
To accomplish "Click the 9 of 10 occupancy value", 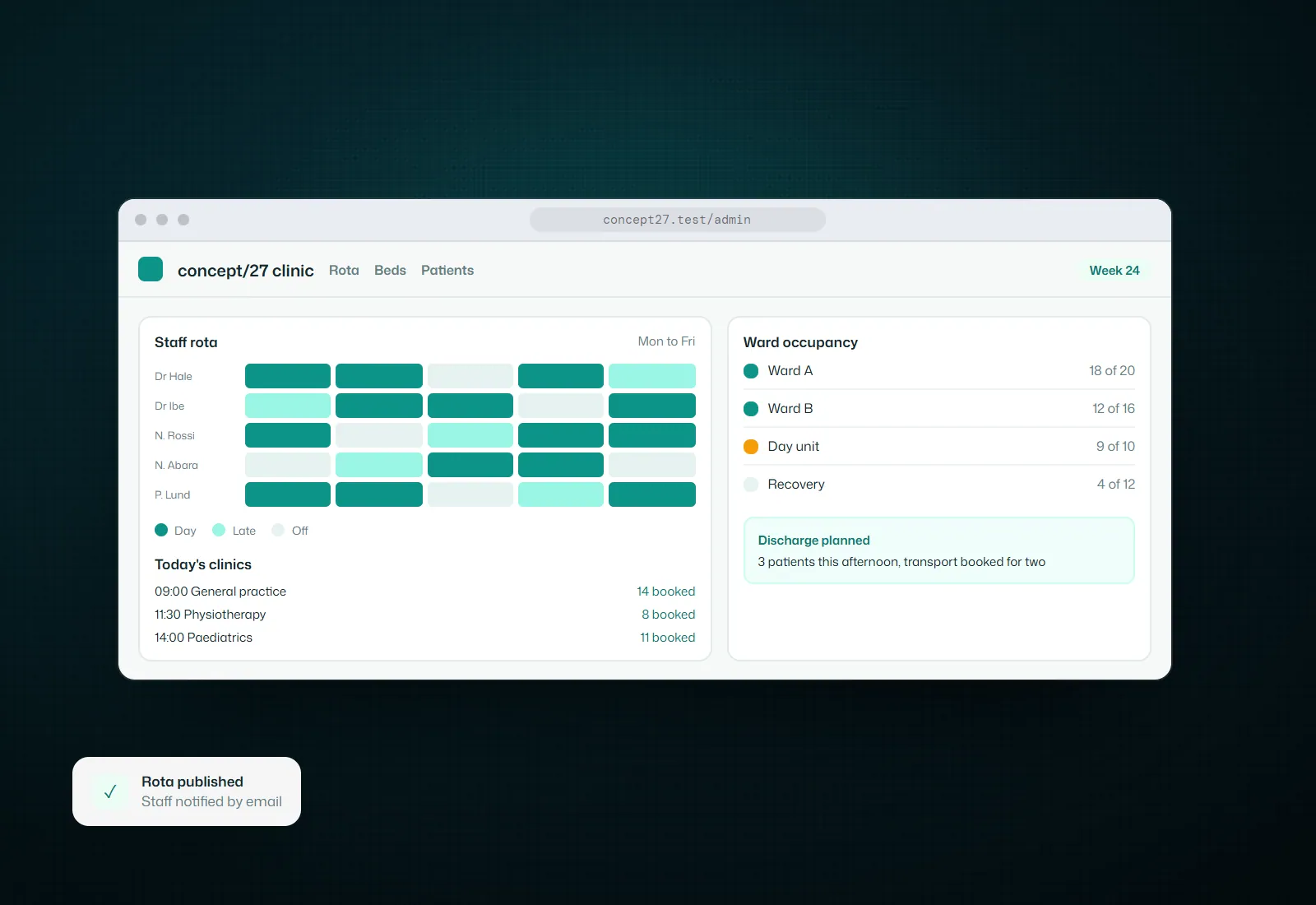I will point(1115,447).
